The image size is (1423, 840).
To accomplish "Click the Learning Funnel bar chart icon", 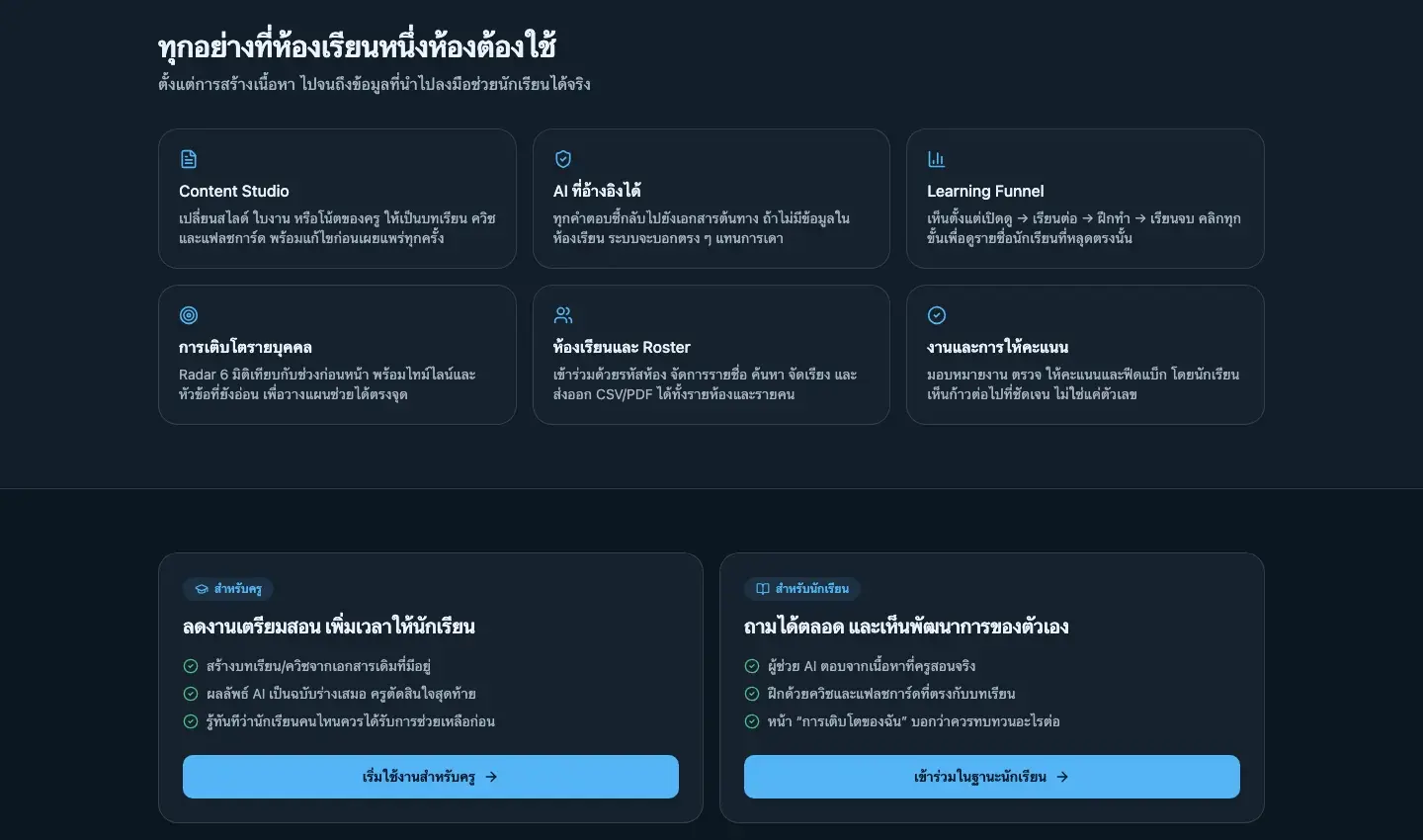I will (937, 159).
